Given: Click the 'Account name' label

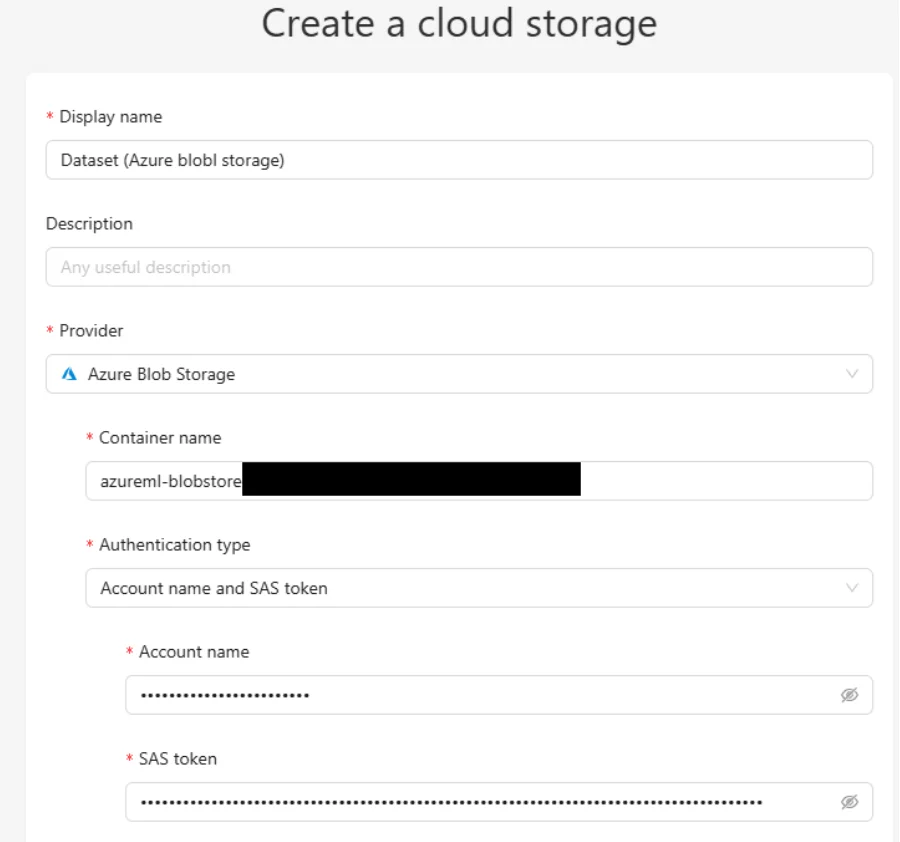Looking at the screenshot, I should pyautogui.click(x=194, y=652).
